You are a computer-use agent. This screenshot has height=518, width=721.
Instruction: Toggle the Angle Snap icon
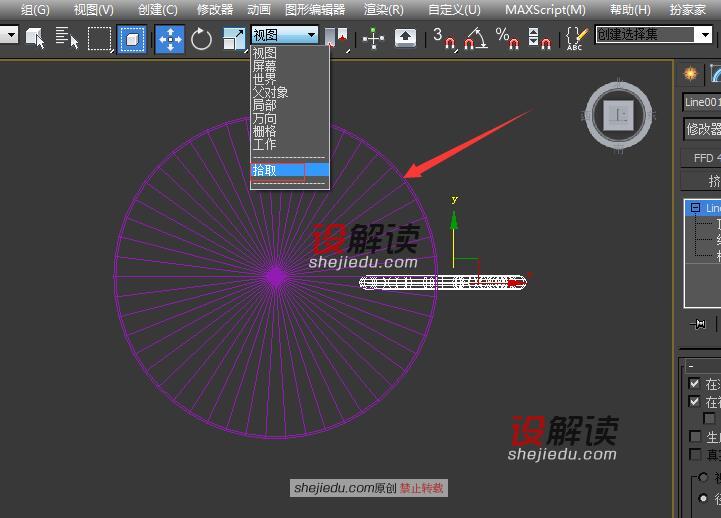[476, 38]
